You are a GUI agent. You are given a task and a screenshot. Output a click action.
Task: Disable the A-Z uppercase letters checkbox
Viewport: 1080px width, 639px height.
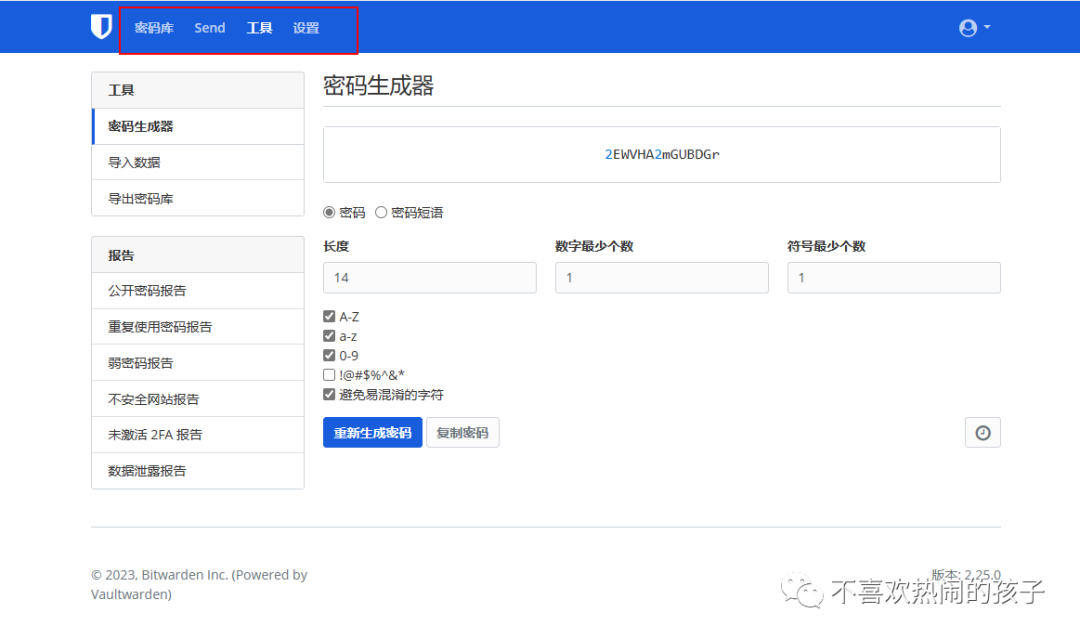click(329, 315)
